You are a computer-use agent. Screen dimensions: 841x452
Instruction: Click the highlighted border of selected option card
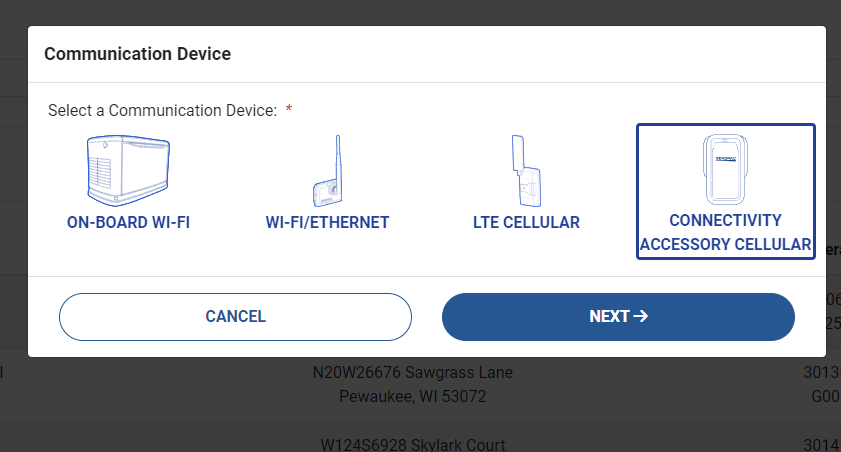click(x=726, y=125)
